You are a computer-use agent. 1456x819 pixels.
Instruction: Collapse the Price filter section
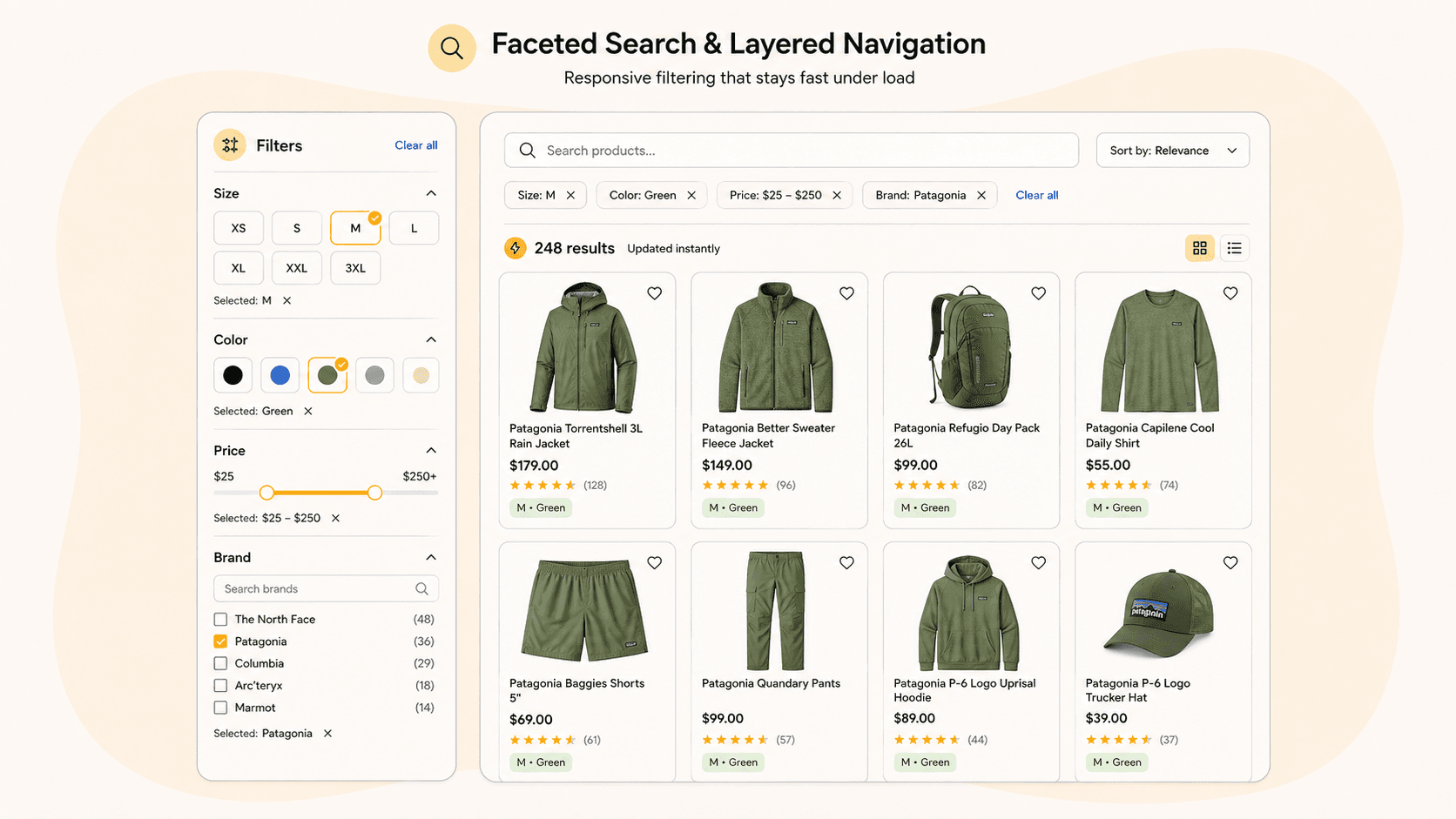(x=431, y=450)
